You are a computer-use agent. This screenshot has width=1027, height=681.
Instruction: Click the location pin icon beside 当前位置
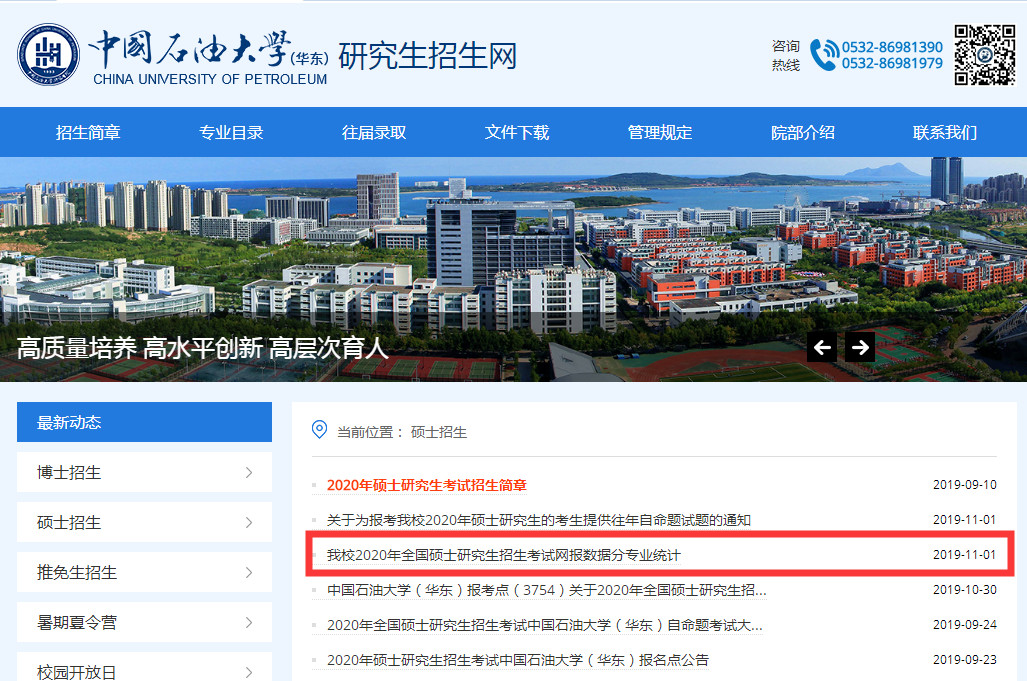(317, 432)
